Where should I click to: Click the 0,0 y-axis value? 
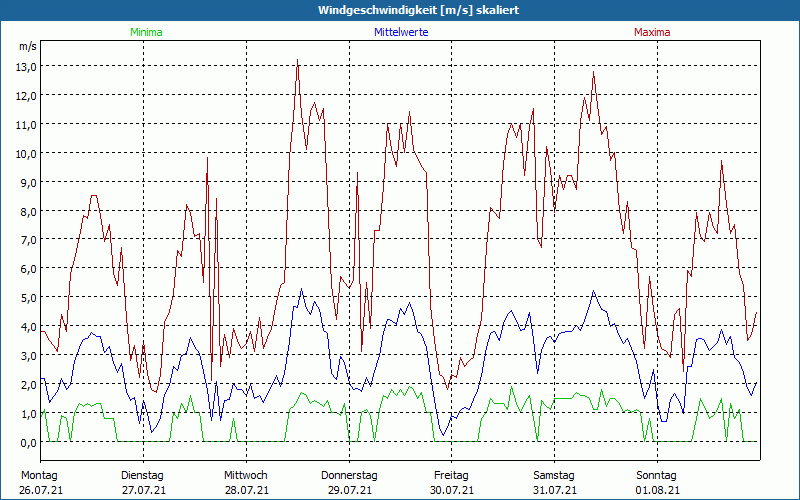pyautogui.click(x=28, y=443)
